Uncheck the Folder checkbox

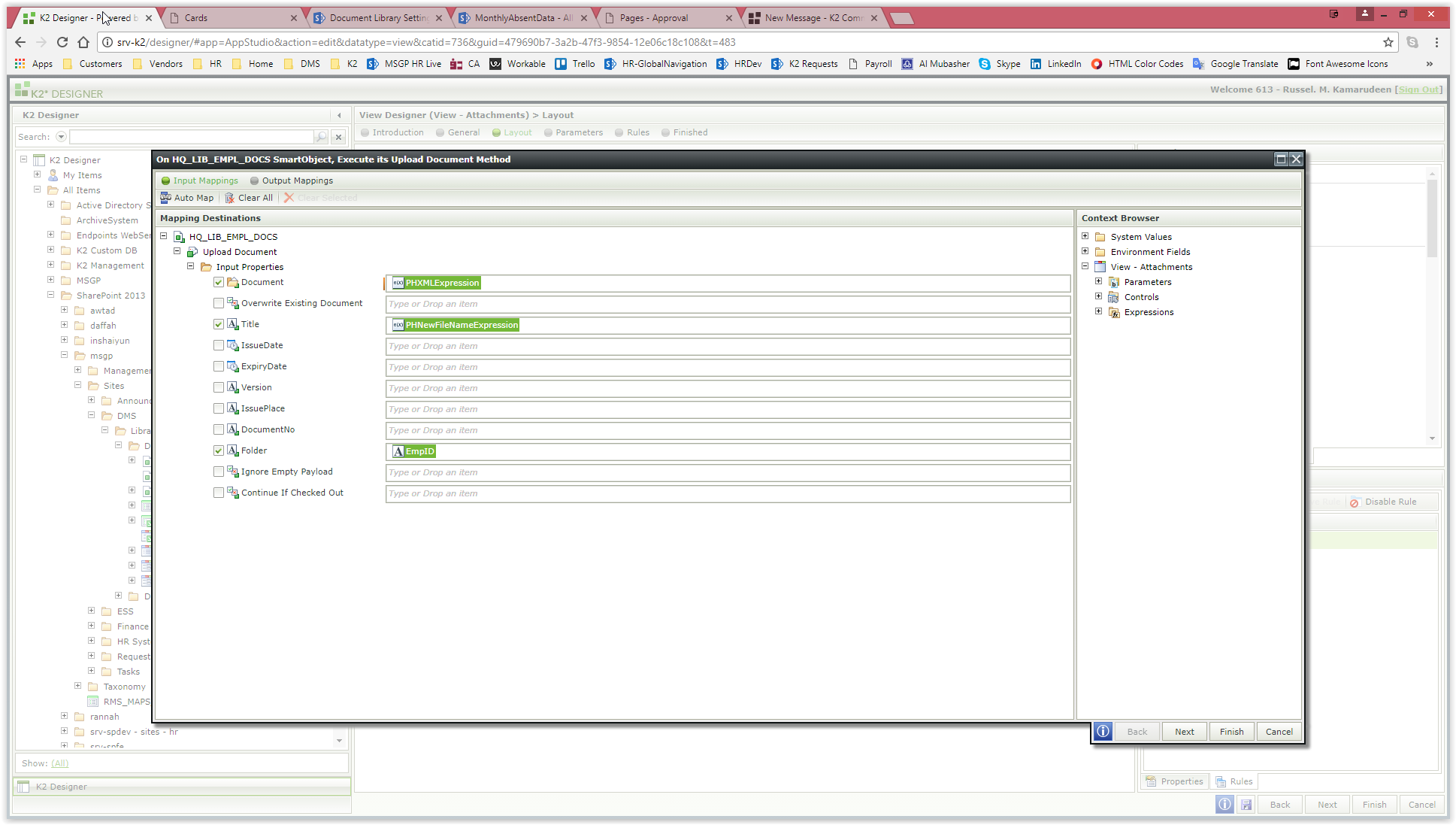pyautogui.click(x=219, y=450)
